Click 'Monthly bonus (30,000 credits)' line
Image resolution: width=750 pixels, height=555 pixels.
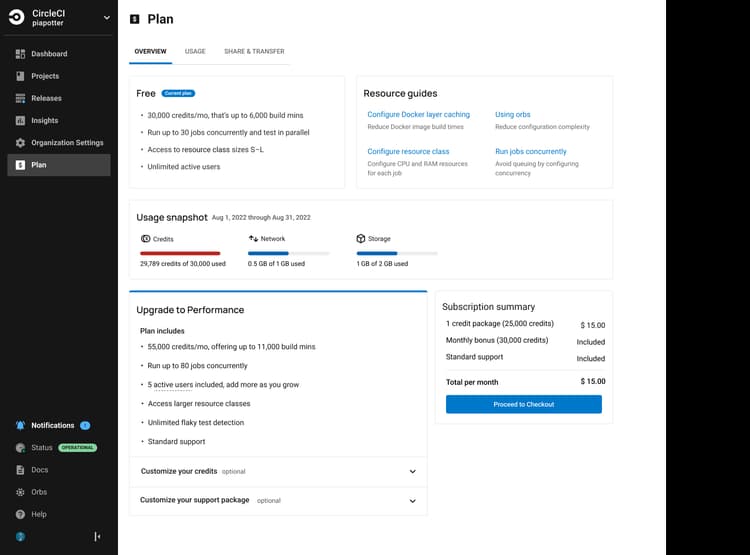[x=497, y=340]
